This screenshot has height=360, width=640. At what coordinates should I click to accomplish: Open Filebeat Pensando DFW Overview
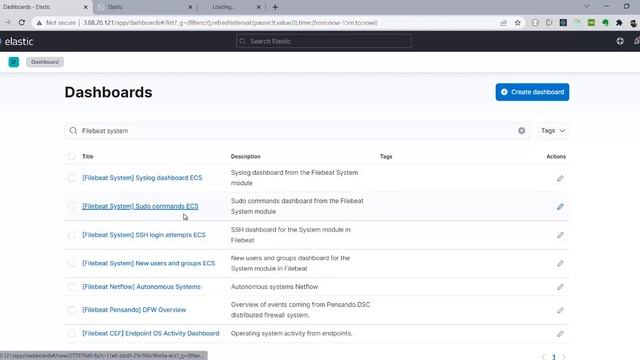point(134,310)
